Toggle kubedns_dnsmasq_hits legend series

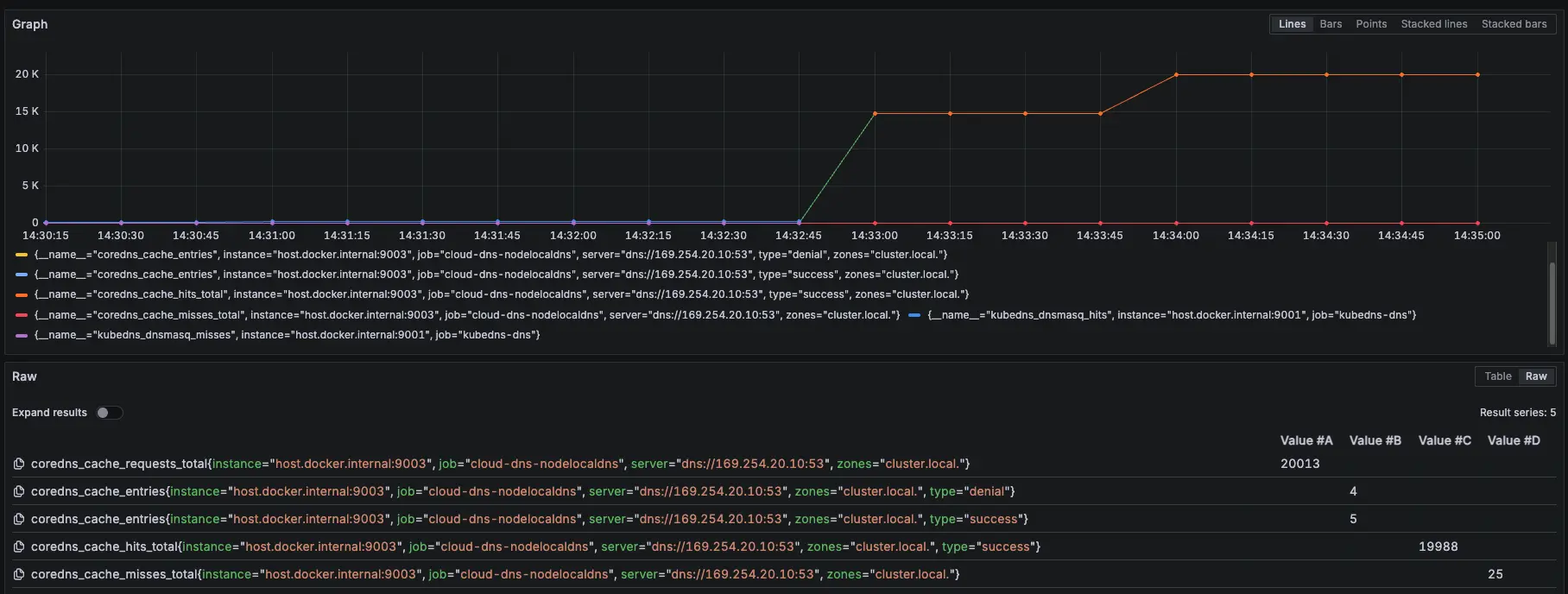point(1171,315)
